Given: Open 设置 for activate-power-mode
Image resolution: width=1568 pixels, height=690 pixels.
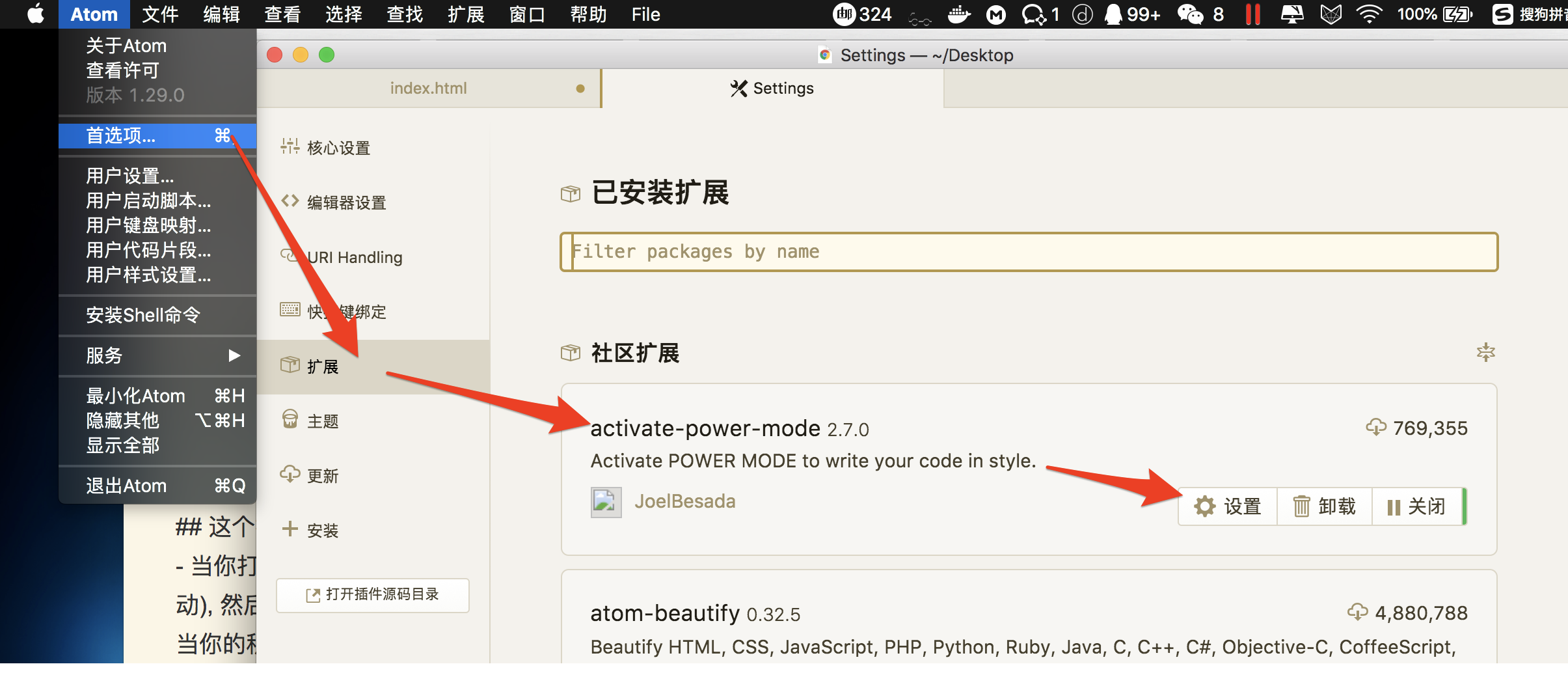Looking at the screenshot, I should coord(1228,506).
